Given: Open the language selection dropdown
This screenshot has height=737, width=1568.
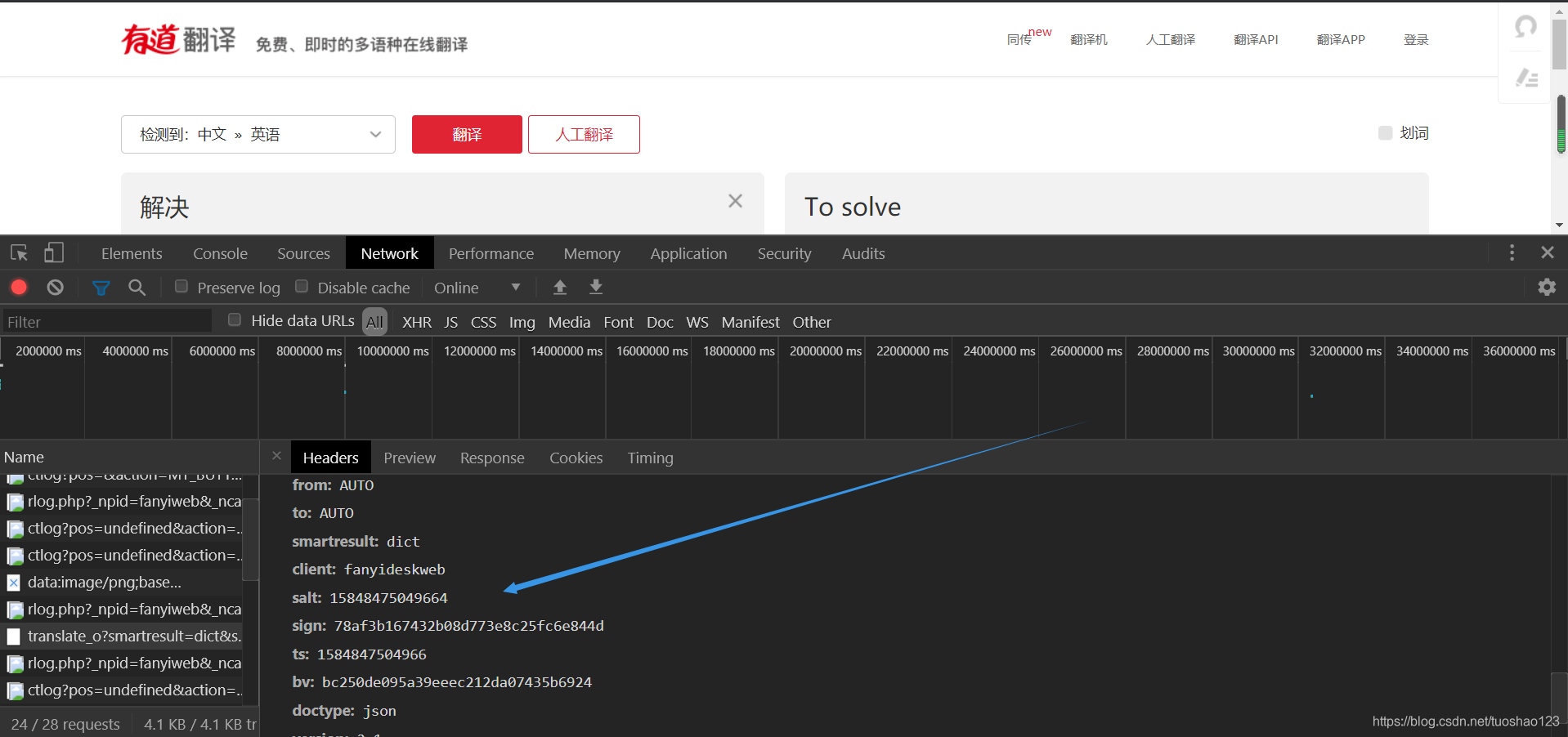Looking at the screenshot, I should (x=258, y=134).
